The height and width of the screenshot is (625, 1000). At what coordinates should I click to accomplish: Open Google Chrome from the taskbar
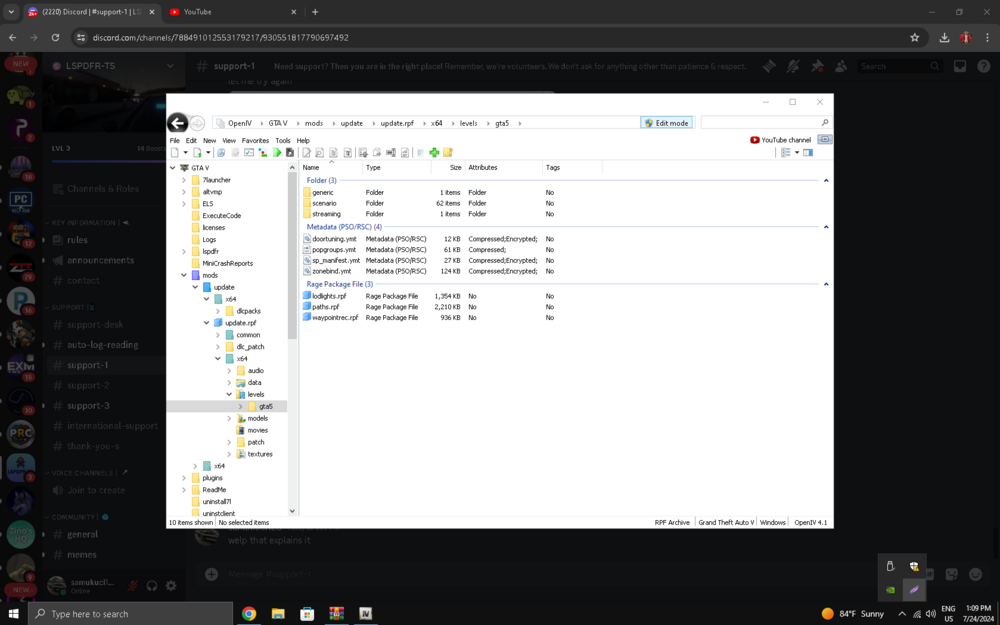tap(248, 613)
